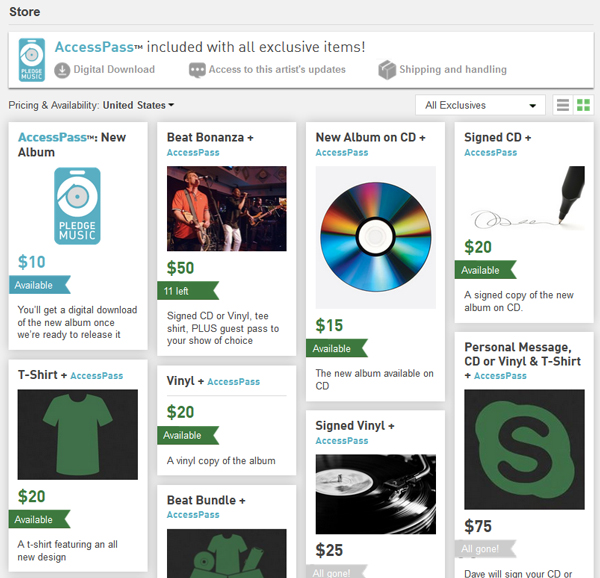Select the 11 left ribbon on Beat Bonanza

[x=188, y=291]
